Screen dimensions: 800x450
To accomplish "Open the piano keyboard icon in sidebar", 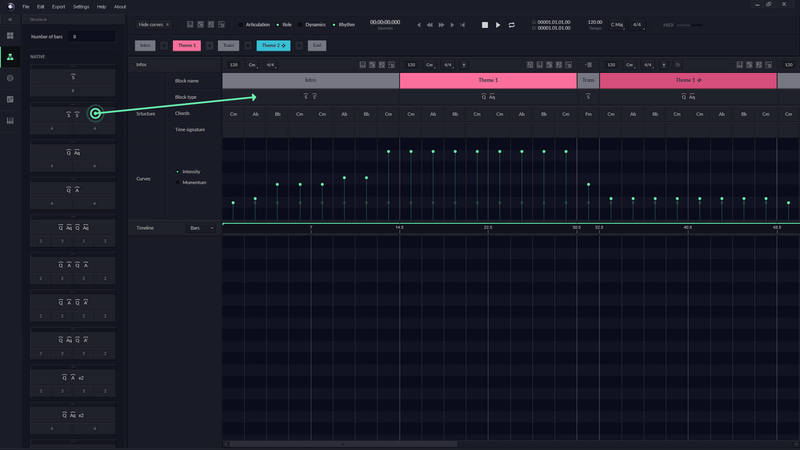I will point(10,121).
